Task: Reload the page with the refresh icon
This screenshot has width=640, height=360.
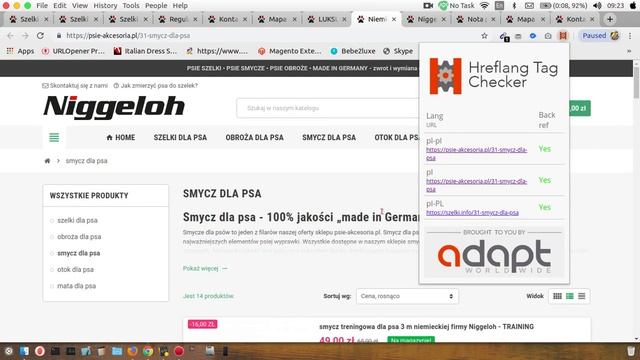Action: click(40, 36)
